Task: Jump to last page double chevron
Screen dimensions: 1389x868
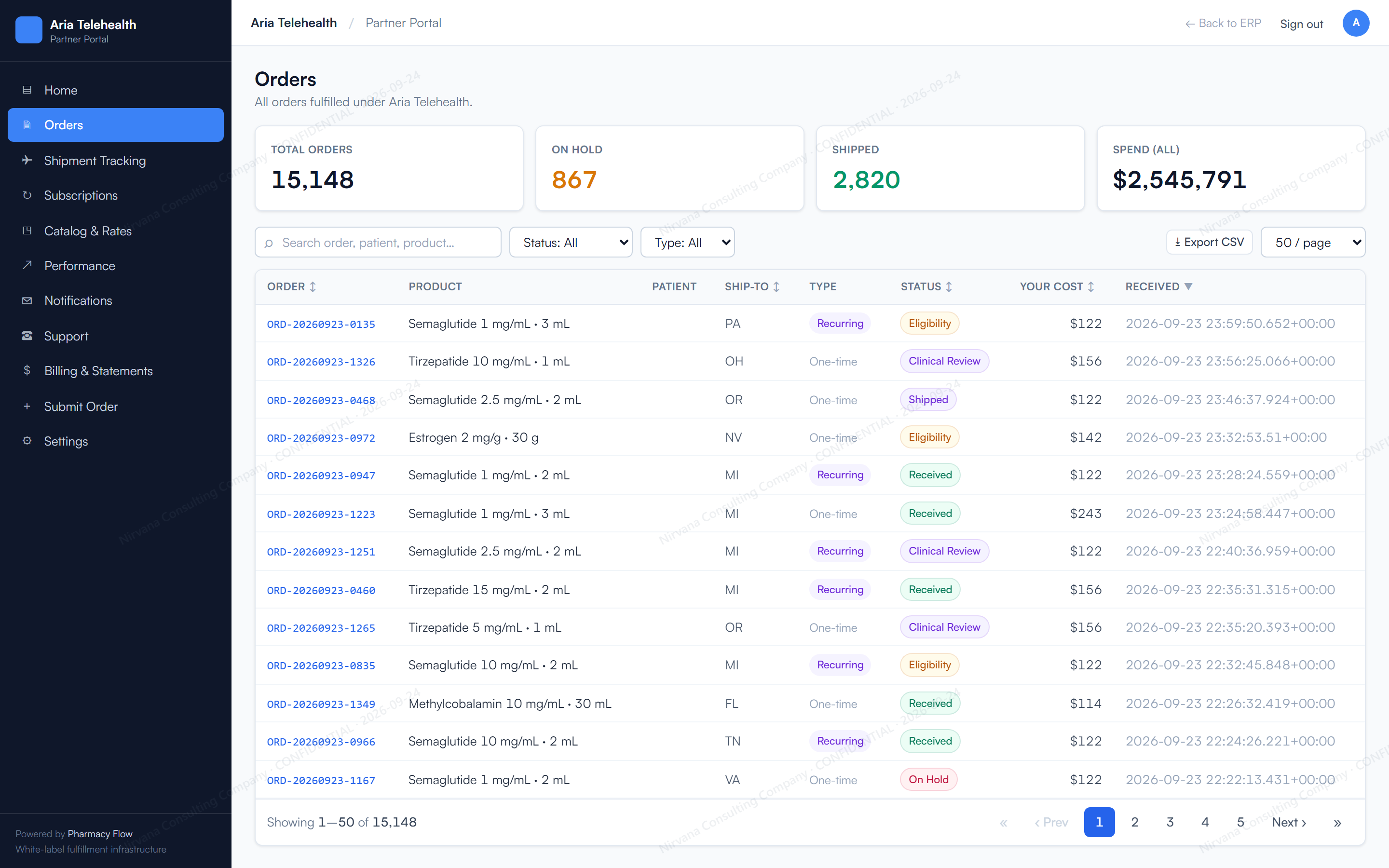Action: (1337, 823)
